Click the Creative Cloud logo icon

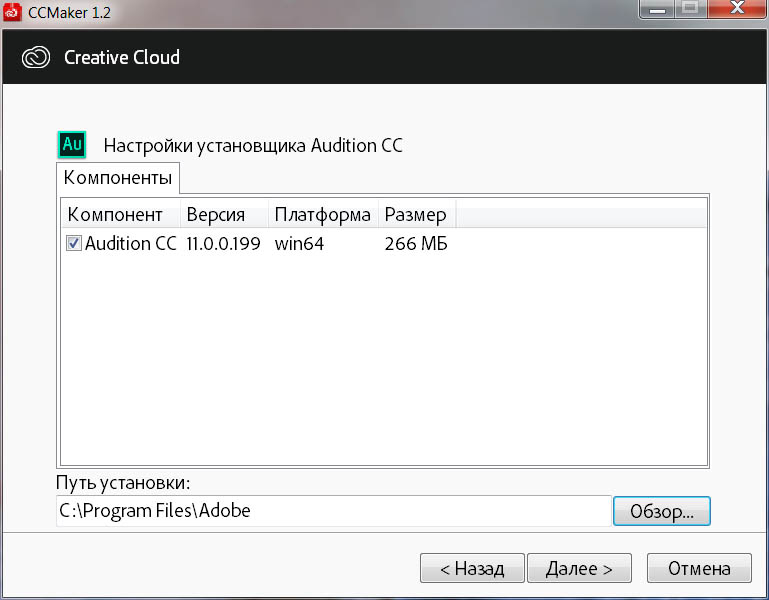36,57
